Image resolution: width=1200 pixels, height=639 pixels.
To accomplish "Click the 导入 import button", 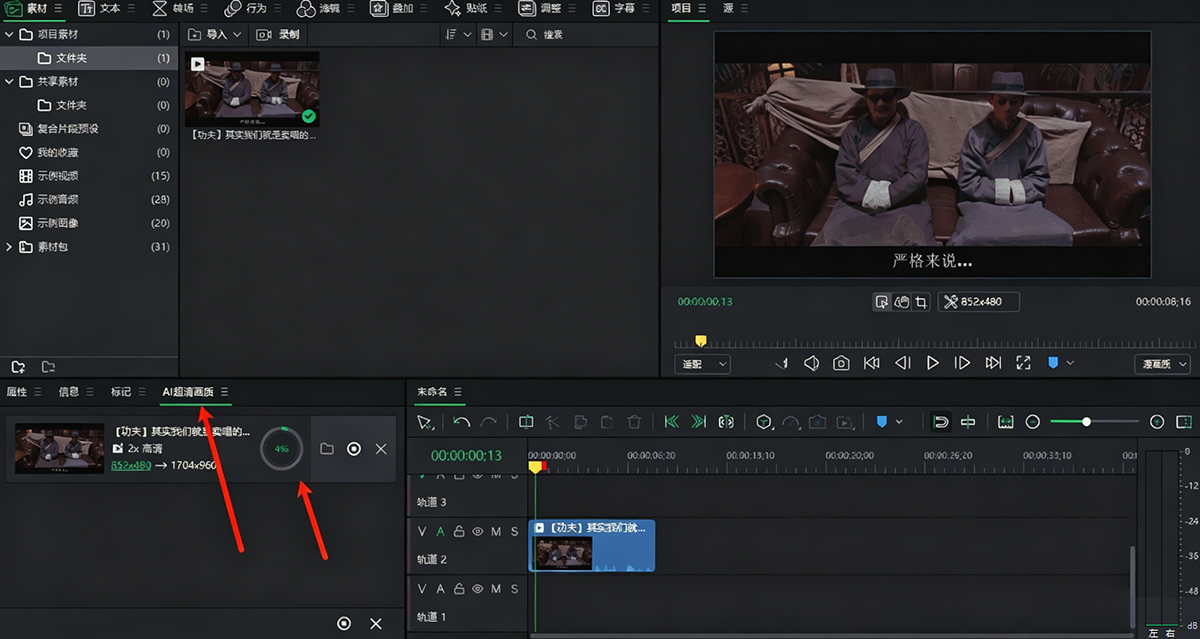I will [216, 34].
